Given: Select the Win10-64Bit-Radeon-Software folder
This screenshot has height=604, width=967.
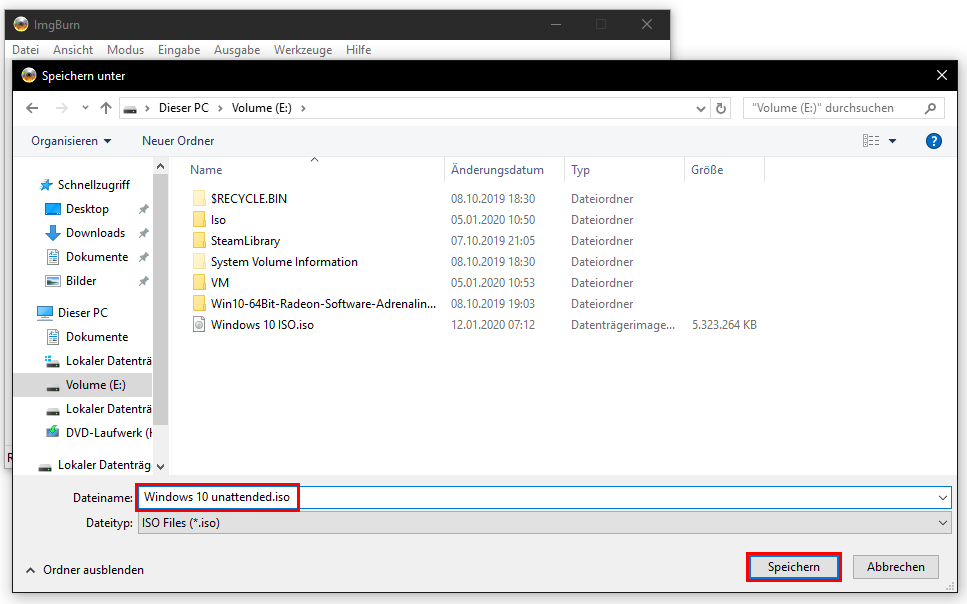Looking at the screenshot, I should coord(323,304).
